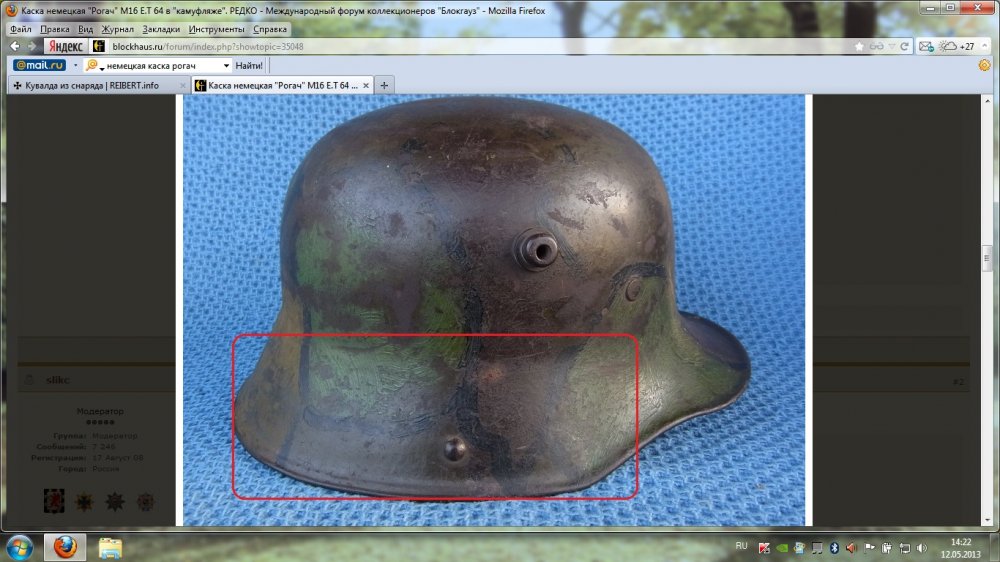Bookmark this page with the star icon

(x=860, y=46)
